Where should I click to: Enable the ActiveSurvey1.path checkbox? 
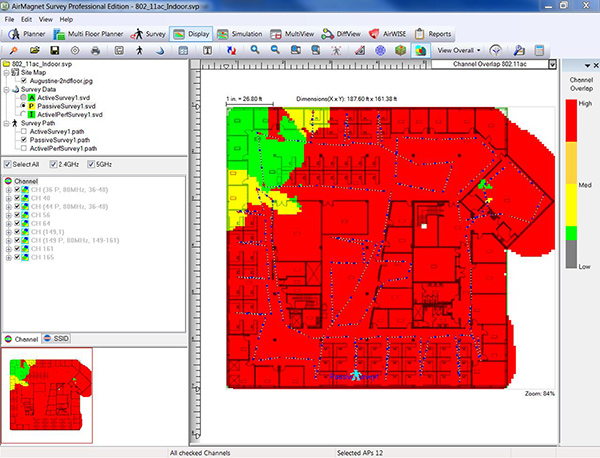[x=22, y=130]
